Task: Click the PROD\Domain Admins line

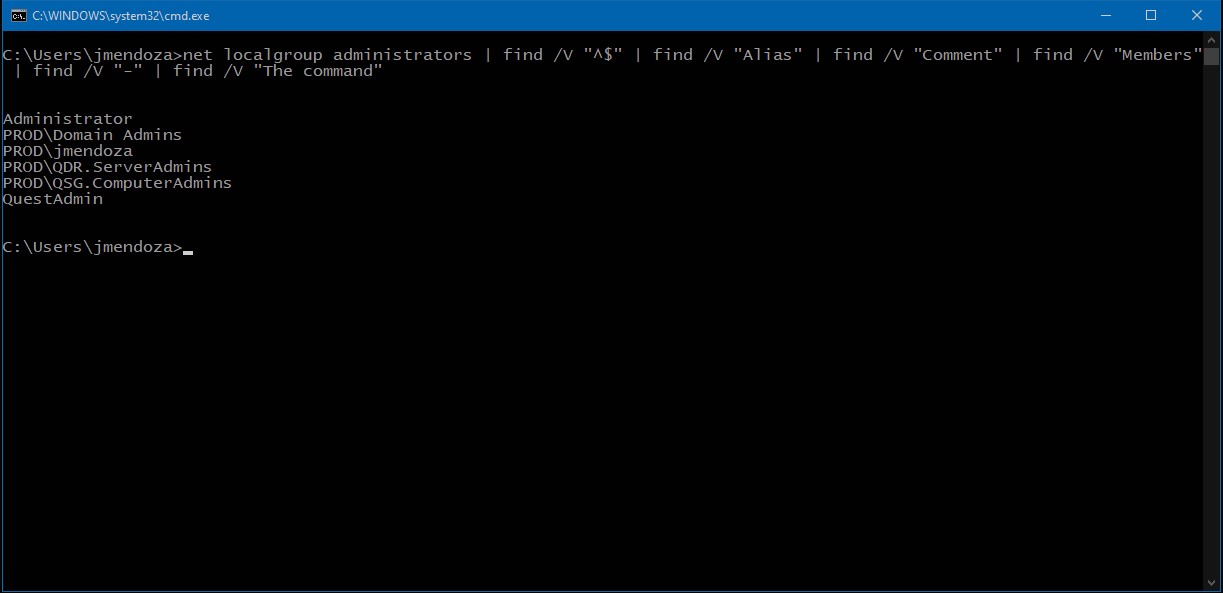Action: (x=92, y=135)
